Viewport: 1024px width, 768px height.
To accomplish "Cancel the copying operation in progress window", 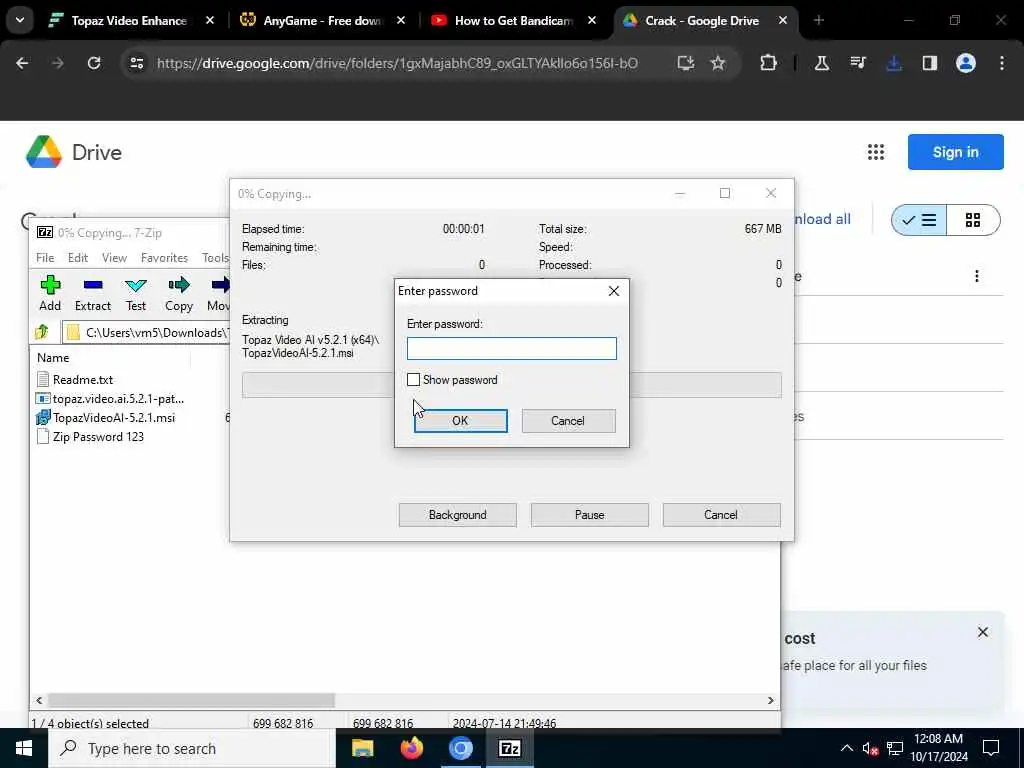I will pos(721,515).
